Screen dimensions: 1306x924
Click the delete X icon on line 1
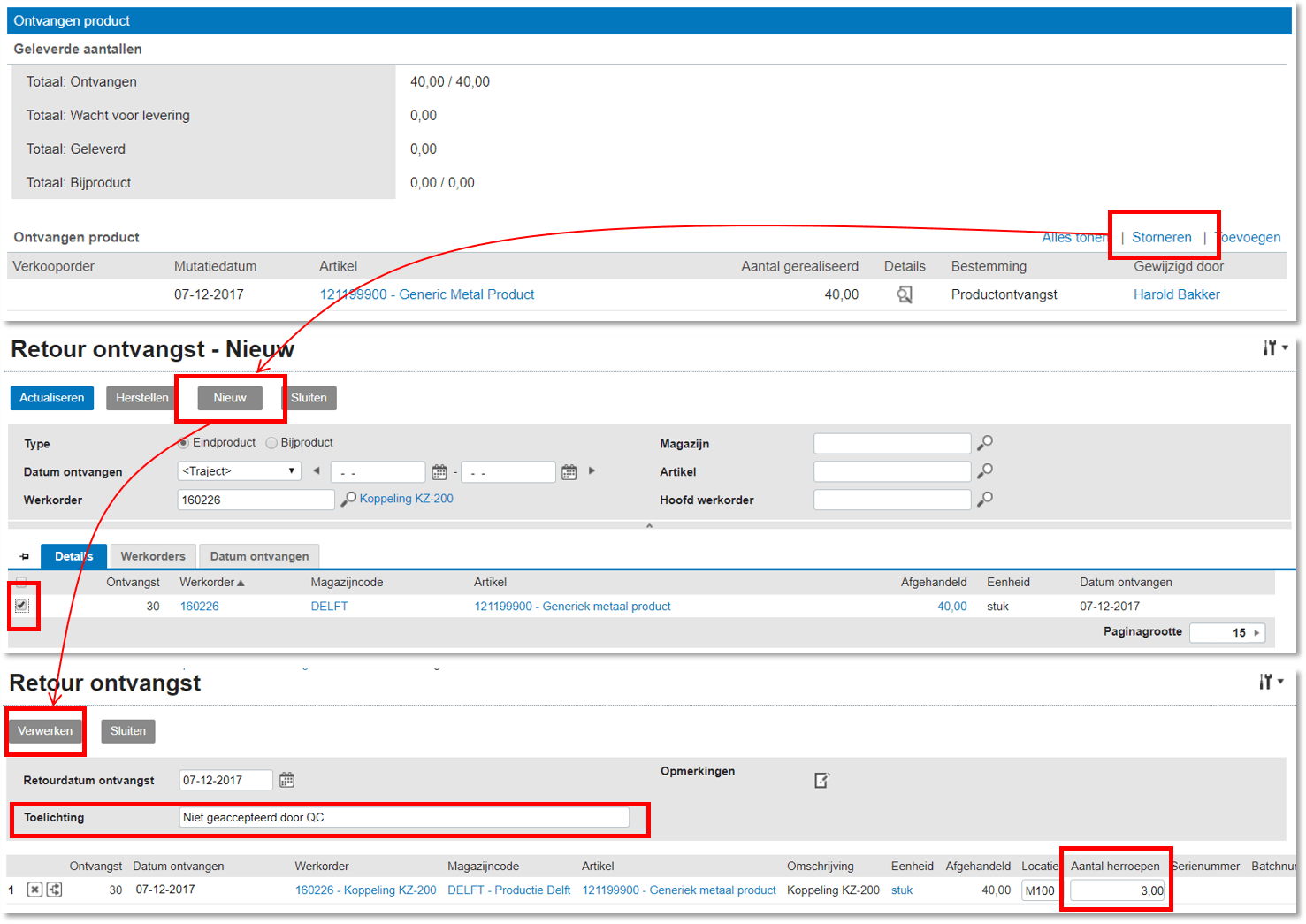coord(34,890)
